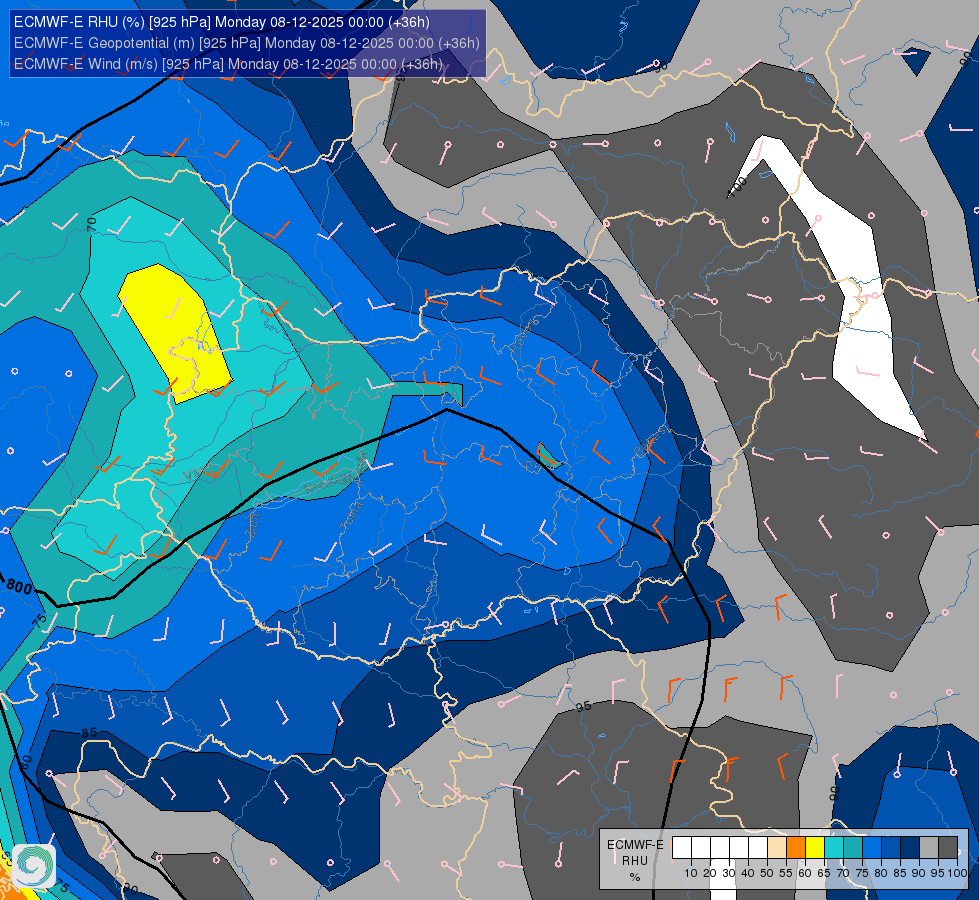Click the white legend swatch between 40 and 50
This screenshot has width=979, height=900.
pyautogui.click(x=758, y=848)
